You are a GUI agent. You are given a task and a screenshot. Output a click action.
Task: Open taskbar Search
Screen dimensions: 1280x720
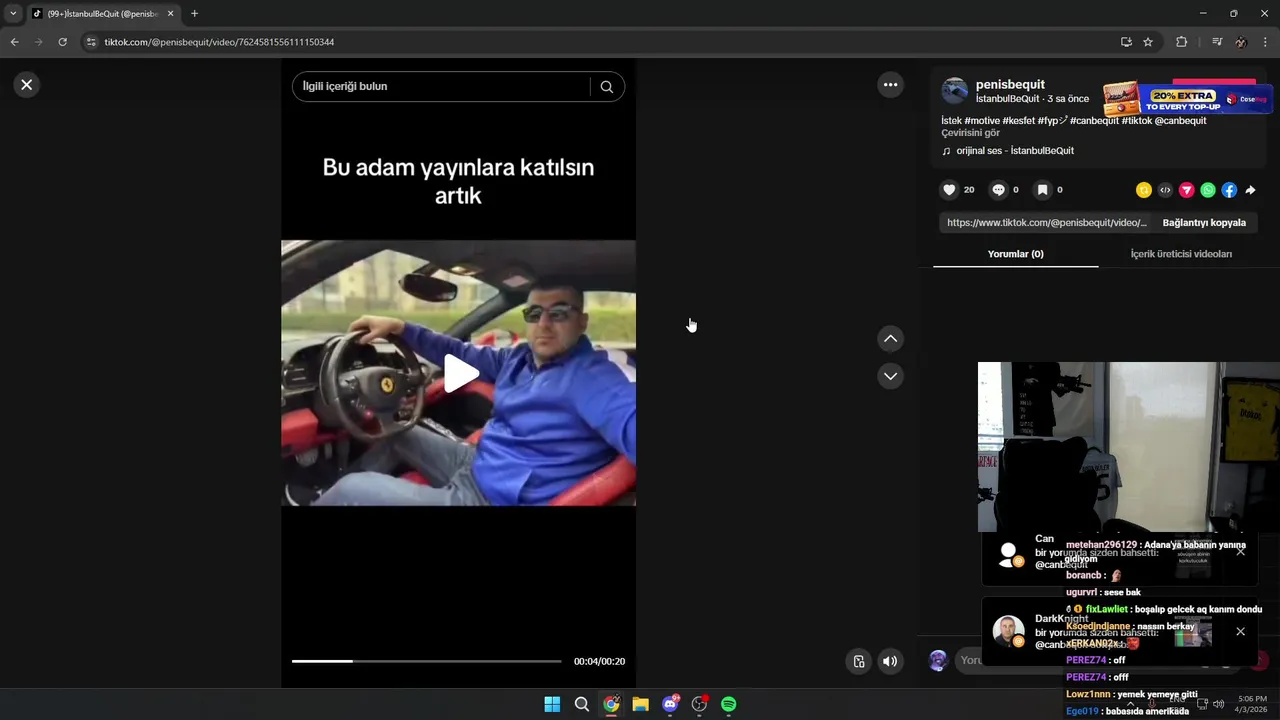(x=581, y=704)
